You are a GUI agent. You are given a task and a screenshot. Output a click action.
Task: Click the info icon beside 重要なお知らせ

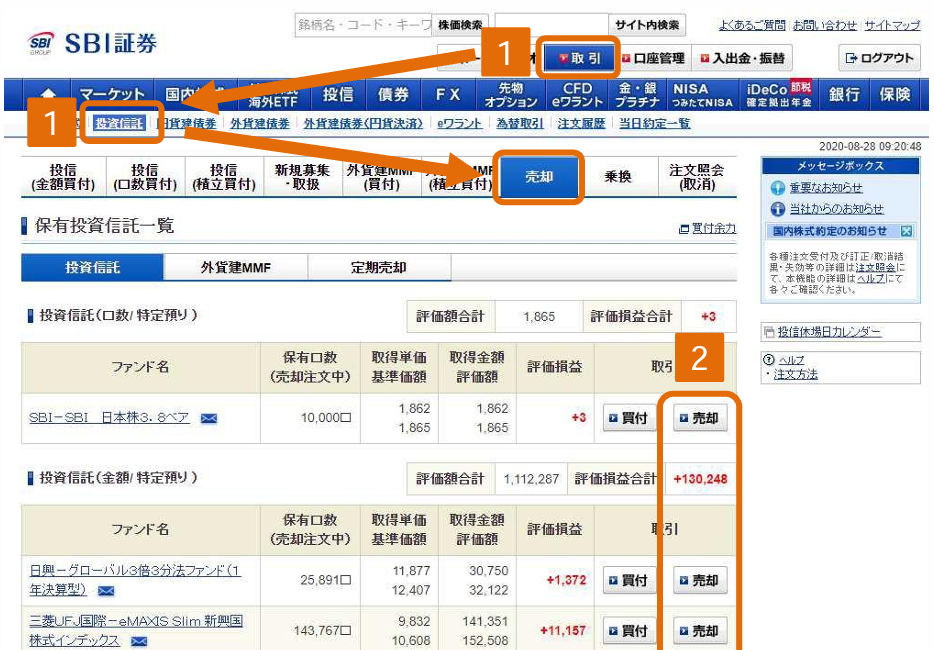(777, 188)
